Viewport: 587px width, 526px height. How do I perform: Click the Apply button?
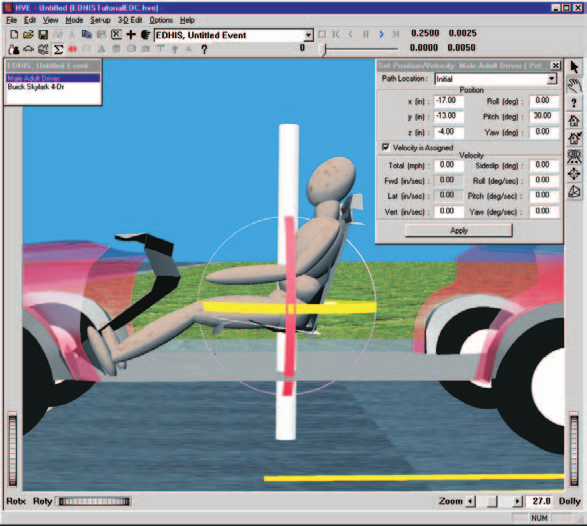tap(459, 230)
